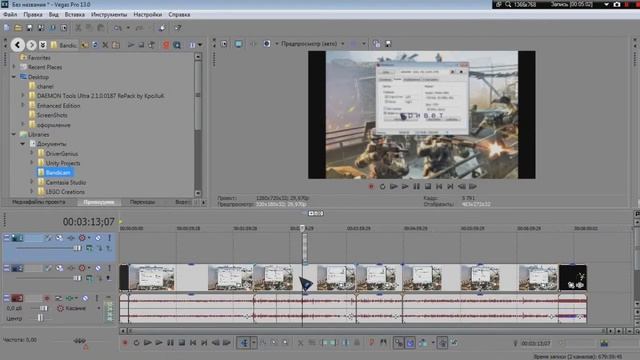This screenshot has width=640, height=360.
Task: Expand the Enhanced Edition folder
Action: [x=23, y=105]
